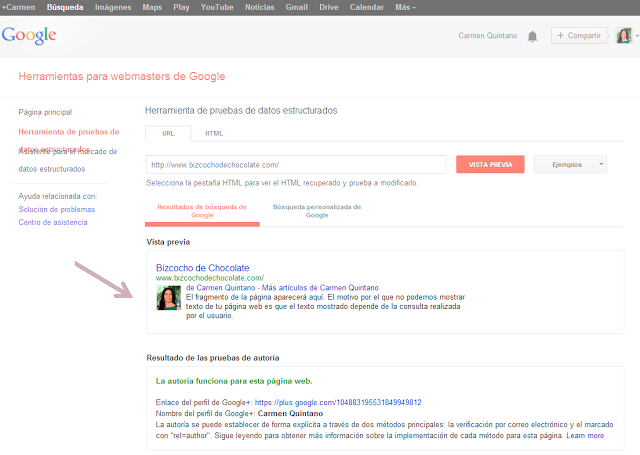Expand the Más menu
Viewport: 640px width, 455px height.
pyautogui.click(x=405, y=7)
